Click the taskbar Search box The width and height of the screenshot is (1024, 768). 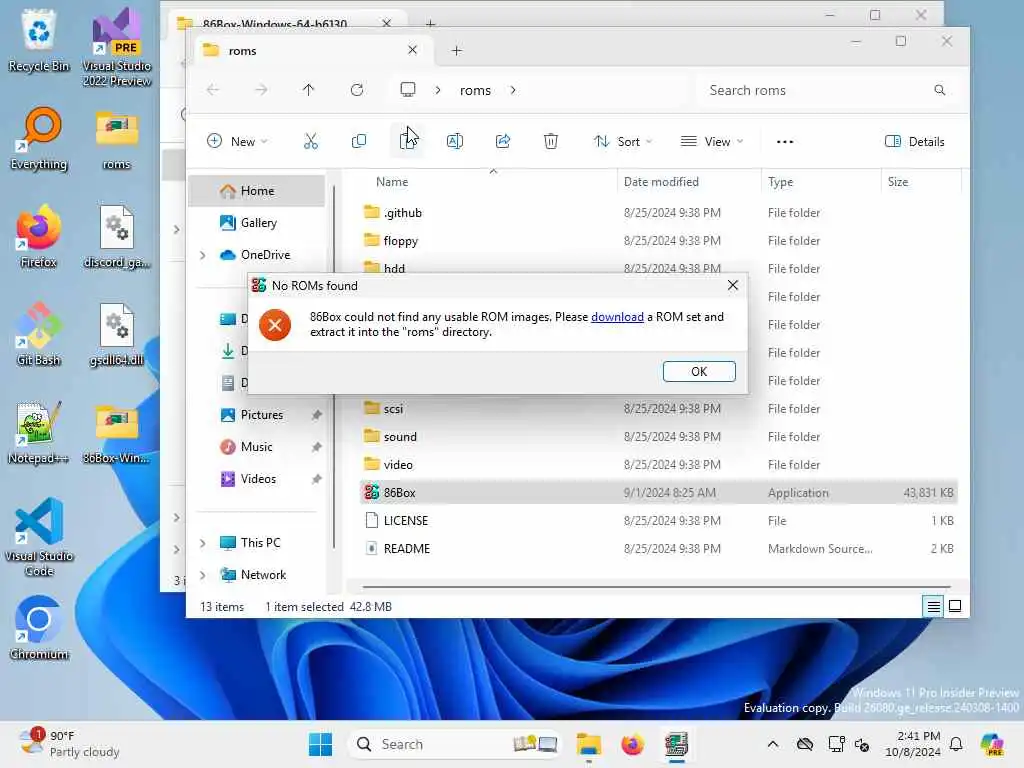(x=455, y=744)
